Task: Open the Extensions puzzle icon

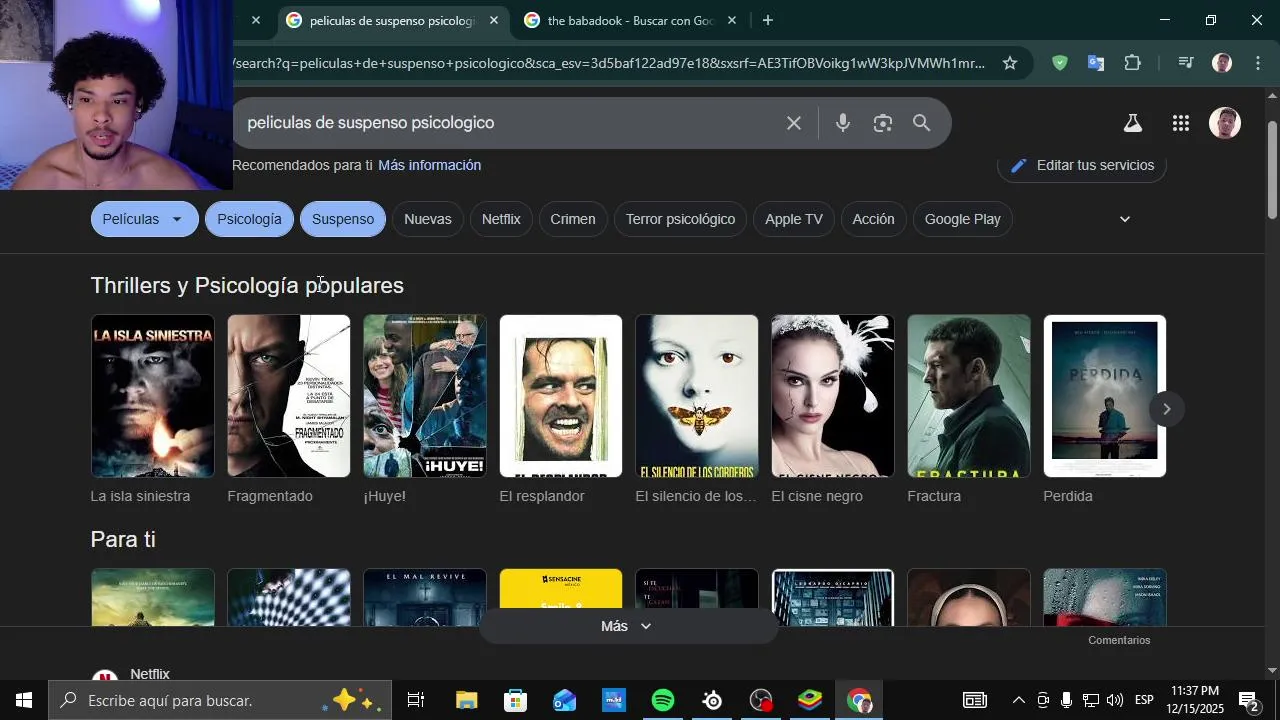Action: tap(1132, 63)
